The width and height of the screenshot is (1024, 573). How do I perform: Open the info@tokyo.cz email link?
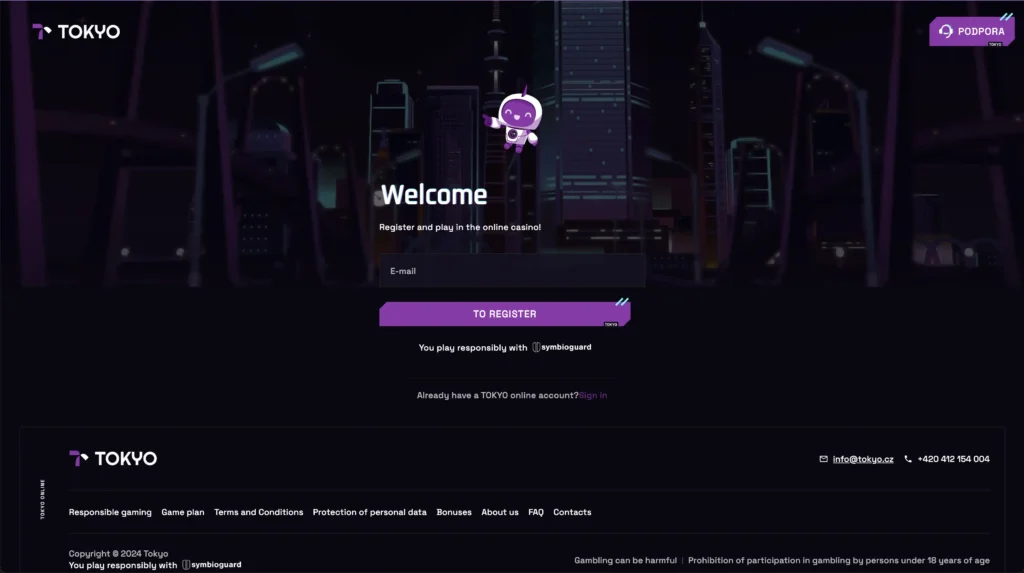coord(863,459)
